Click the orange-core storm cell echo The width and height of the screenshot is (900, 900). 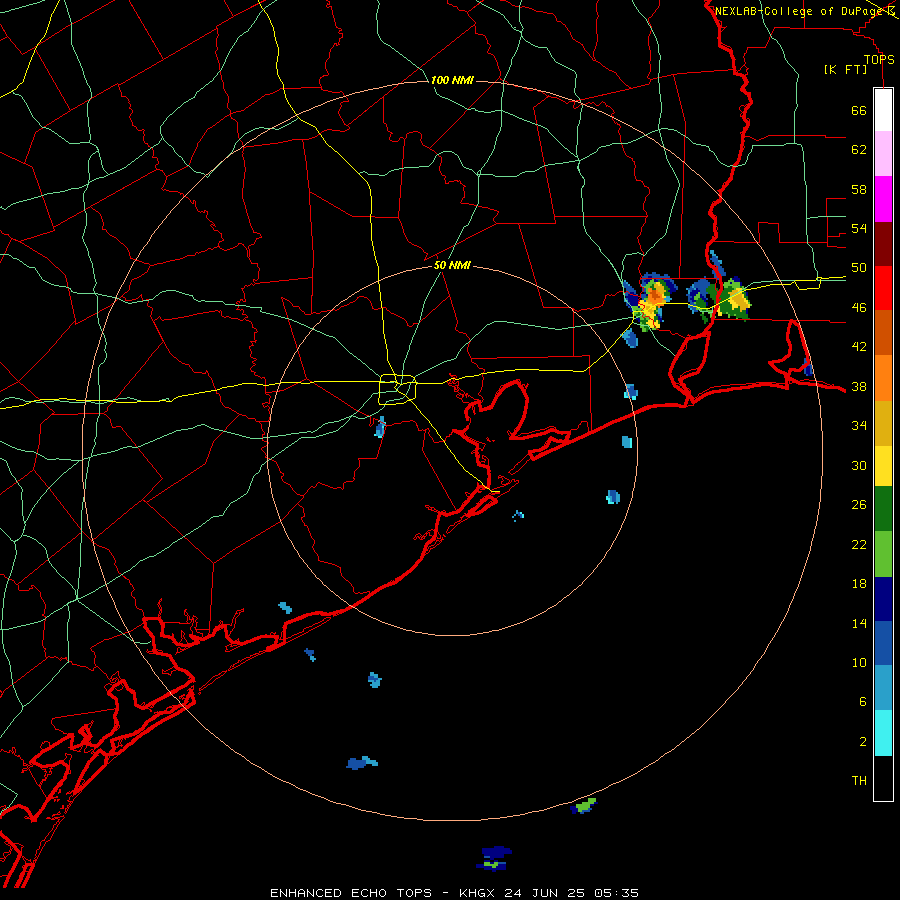pos(653,302)
